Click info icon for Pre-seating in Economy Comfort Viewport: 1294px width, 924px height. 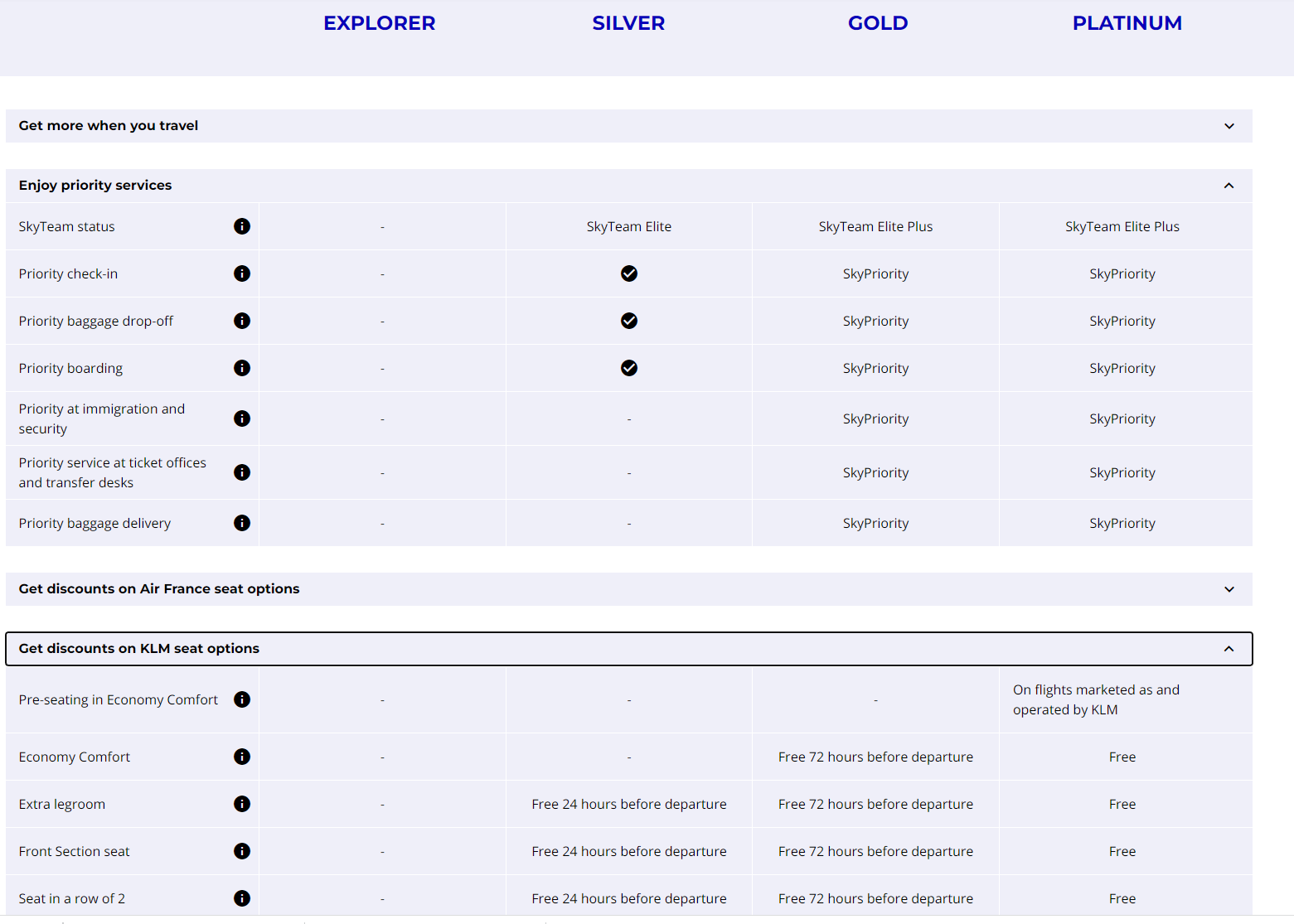pos(242,699)
